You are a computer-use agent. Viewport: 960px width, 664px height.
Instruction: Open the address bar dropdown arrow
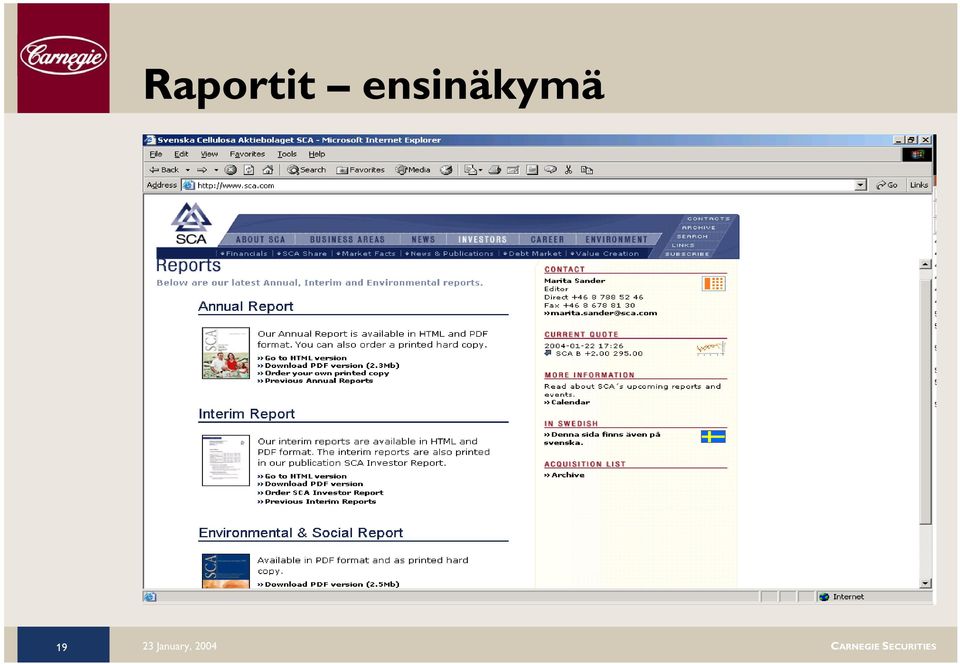tap(861, 185)
